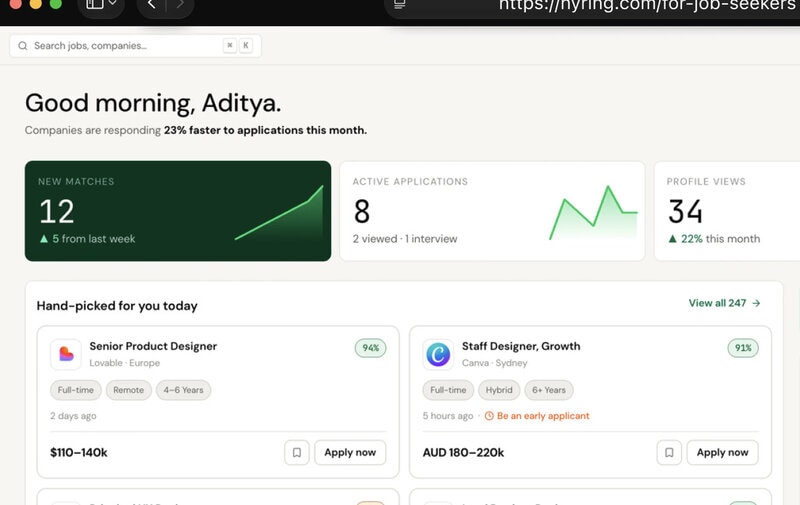This screenshot has width=800, height=505.
Task: Click the 94% match badge
Action: [370, 348]
